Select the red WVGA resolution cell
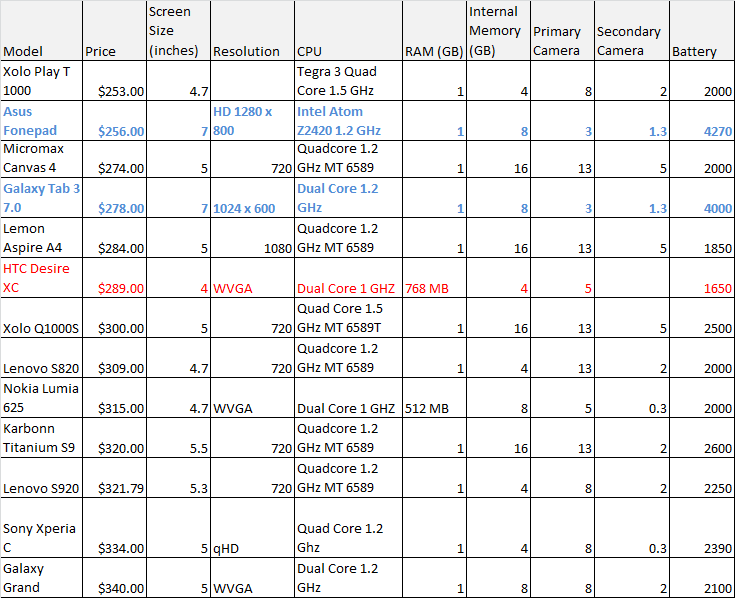Viewport: 735px width, 598px height. pyautogui.click(x=252, y=277)
